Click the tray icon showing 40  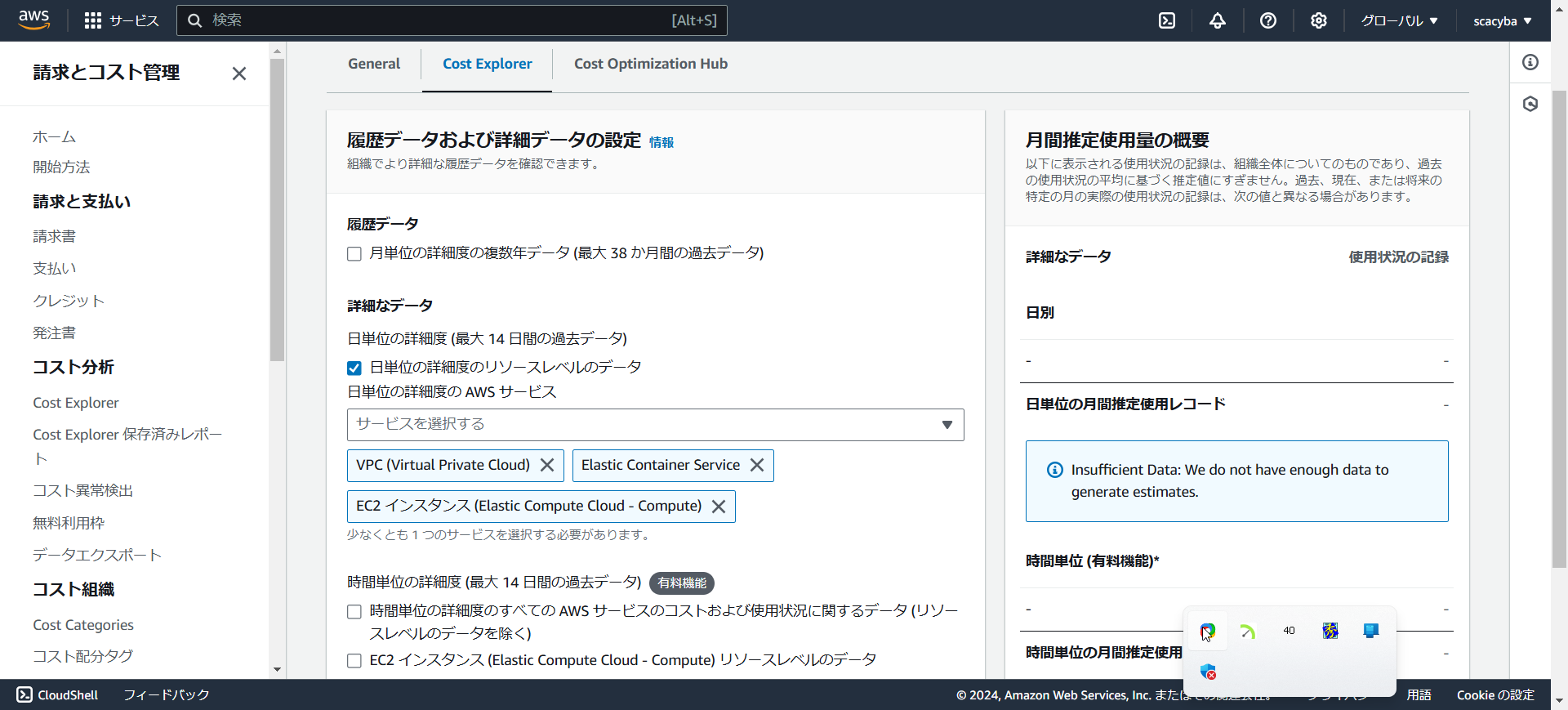click(1289, 631)
